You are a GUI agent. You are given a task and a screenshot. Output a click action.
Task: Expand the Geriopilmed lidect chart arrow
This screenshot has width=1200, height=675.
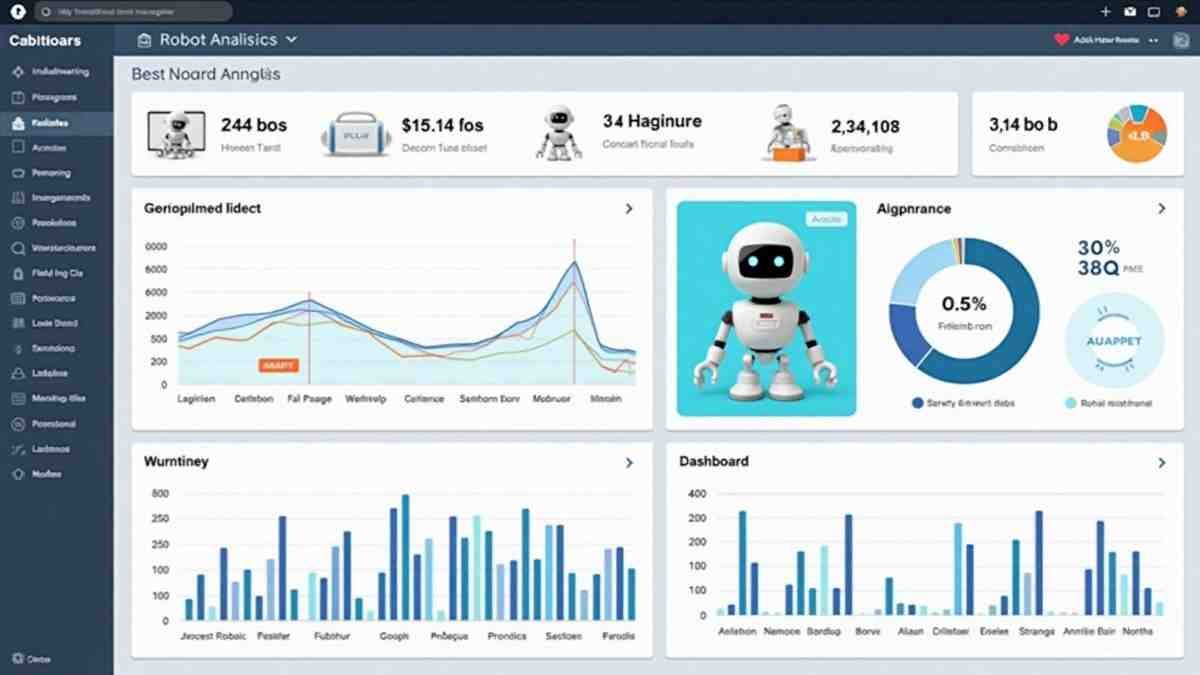(629, 209)
